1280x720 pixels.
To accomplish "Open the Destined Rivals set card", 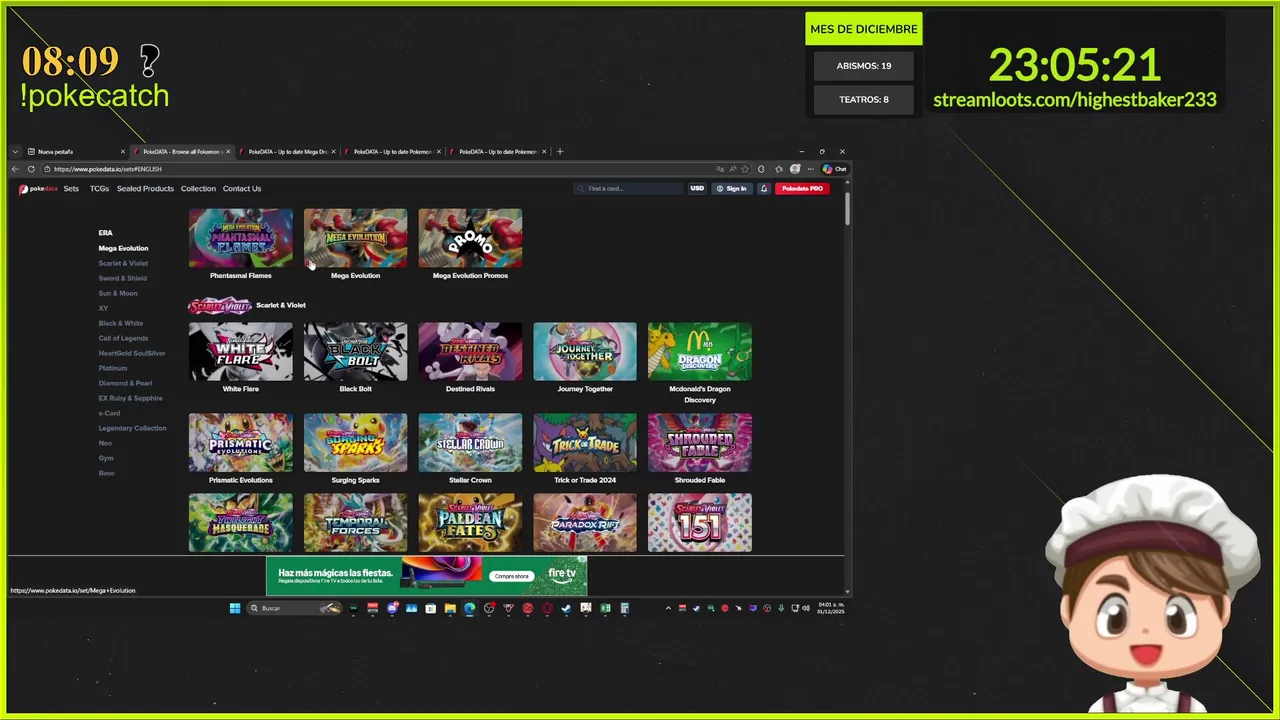I will pyautogui.click(x=470, y=351).
